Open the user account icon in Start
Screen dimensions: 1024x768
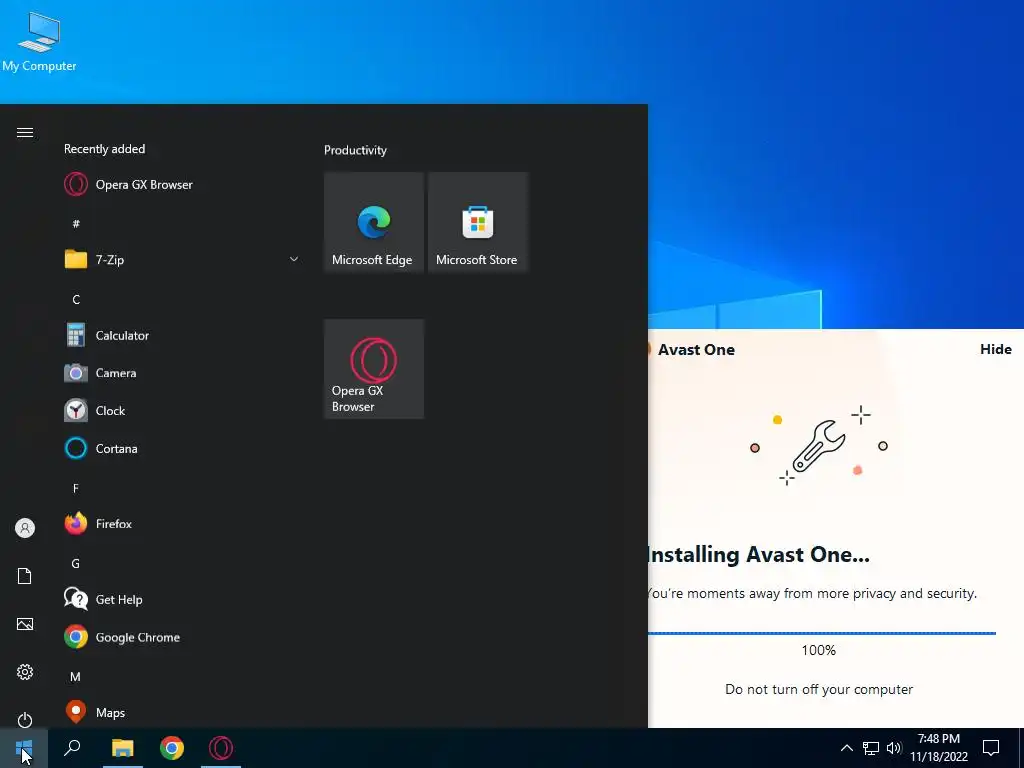(x=25, y=528)
